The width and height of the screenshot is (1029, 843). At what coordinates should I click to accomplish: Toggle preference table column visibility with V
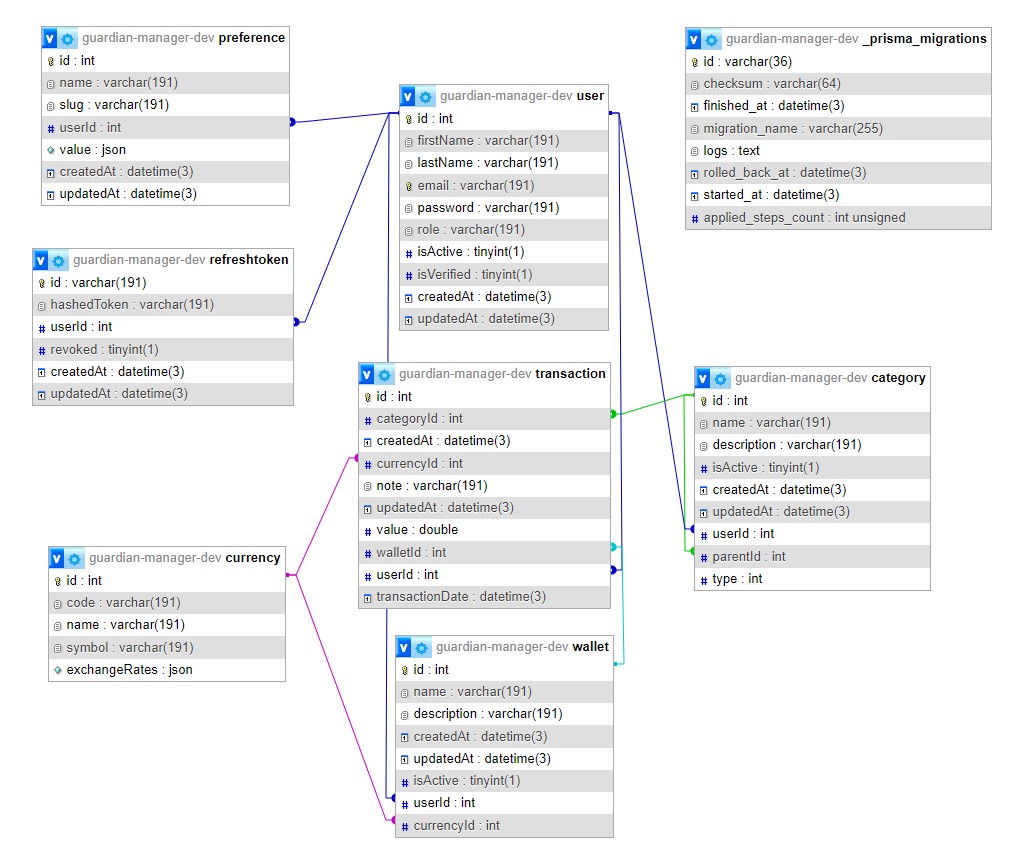(50, 39)
